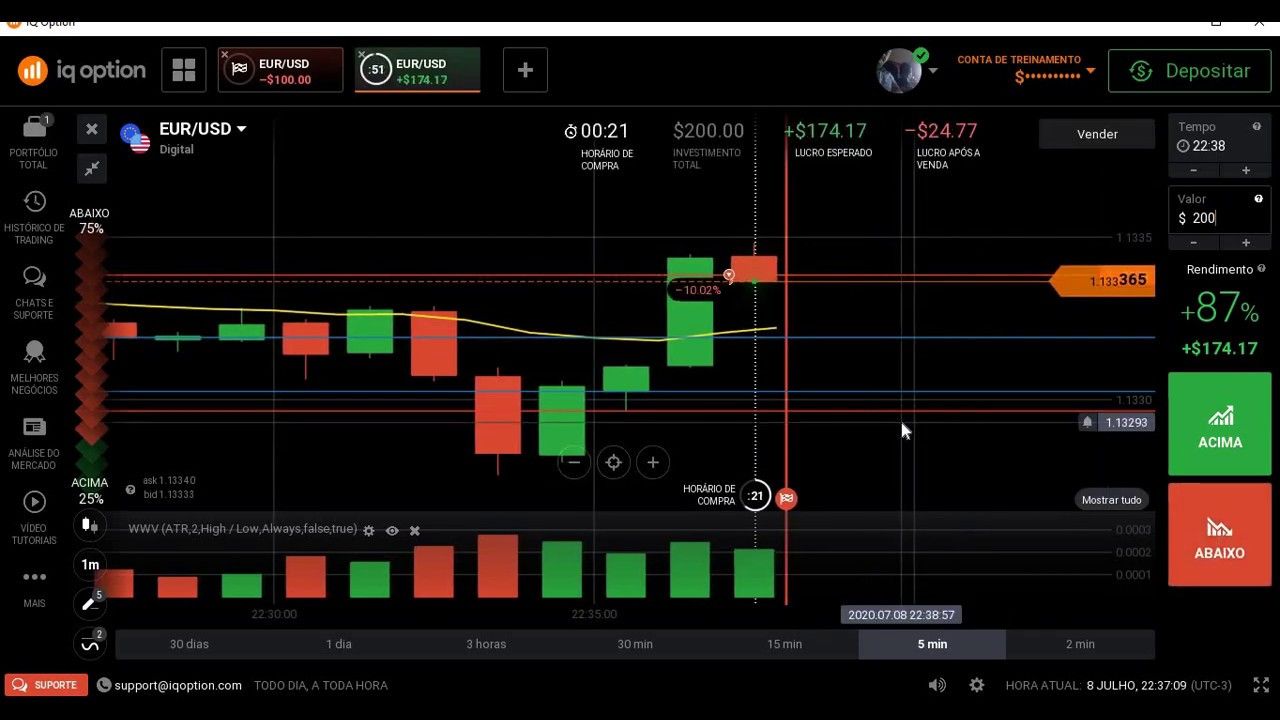Click the Depositar button

point(1189,71)
